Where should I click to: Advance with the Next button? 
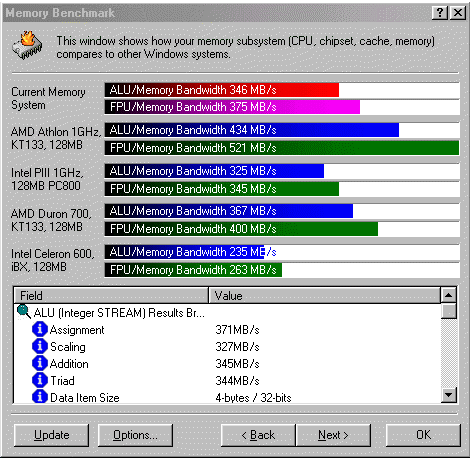click(333, 435)
